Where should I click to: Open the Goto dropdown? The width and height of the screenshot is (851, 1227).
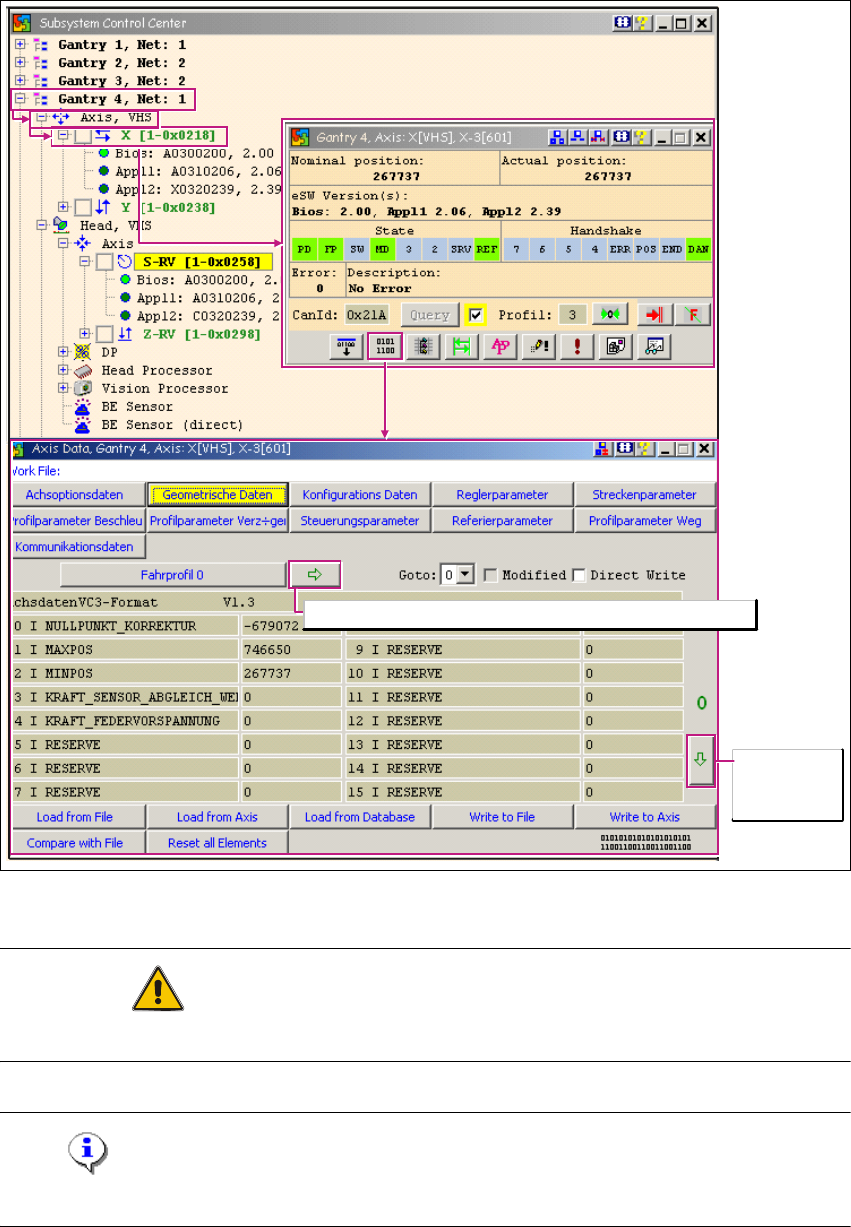[x=467, y=575]
